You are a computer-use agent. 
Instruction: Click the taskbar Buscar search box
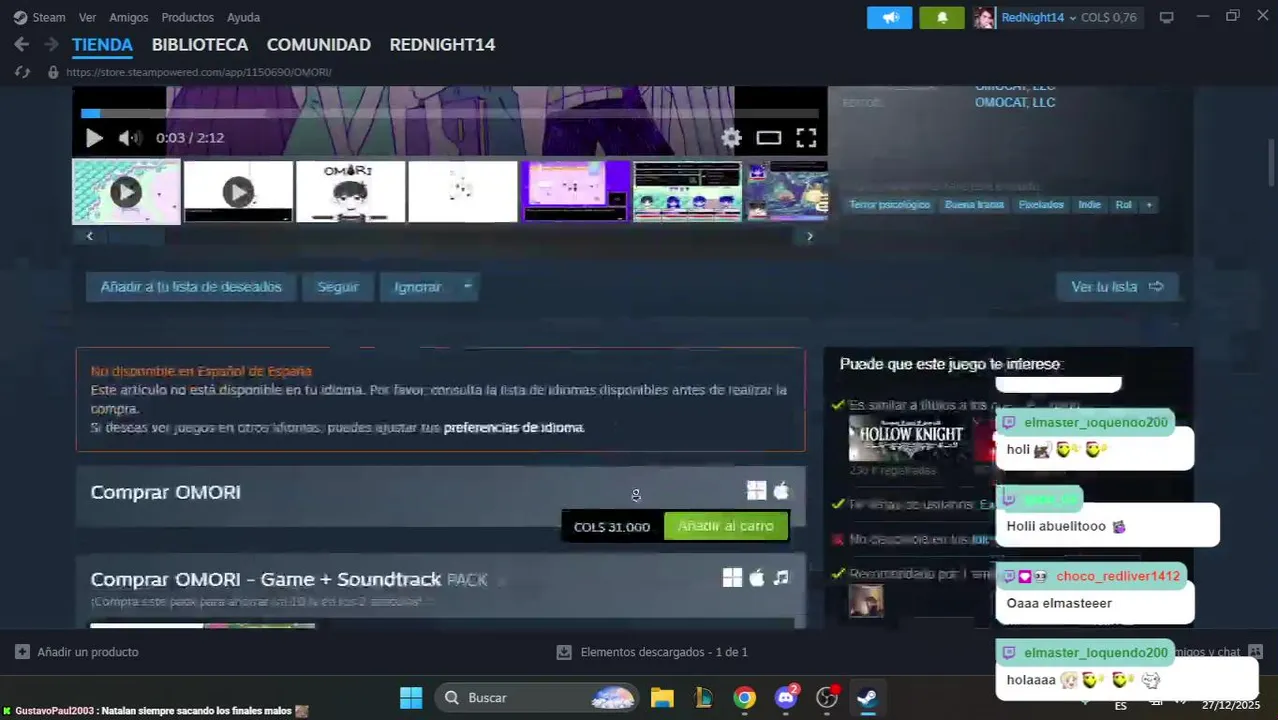click(x=538, y=698)
